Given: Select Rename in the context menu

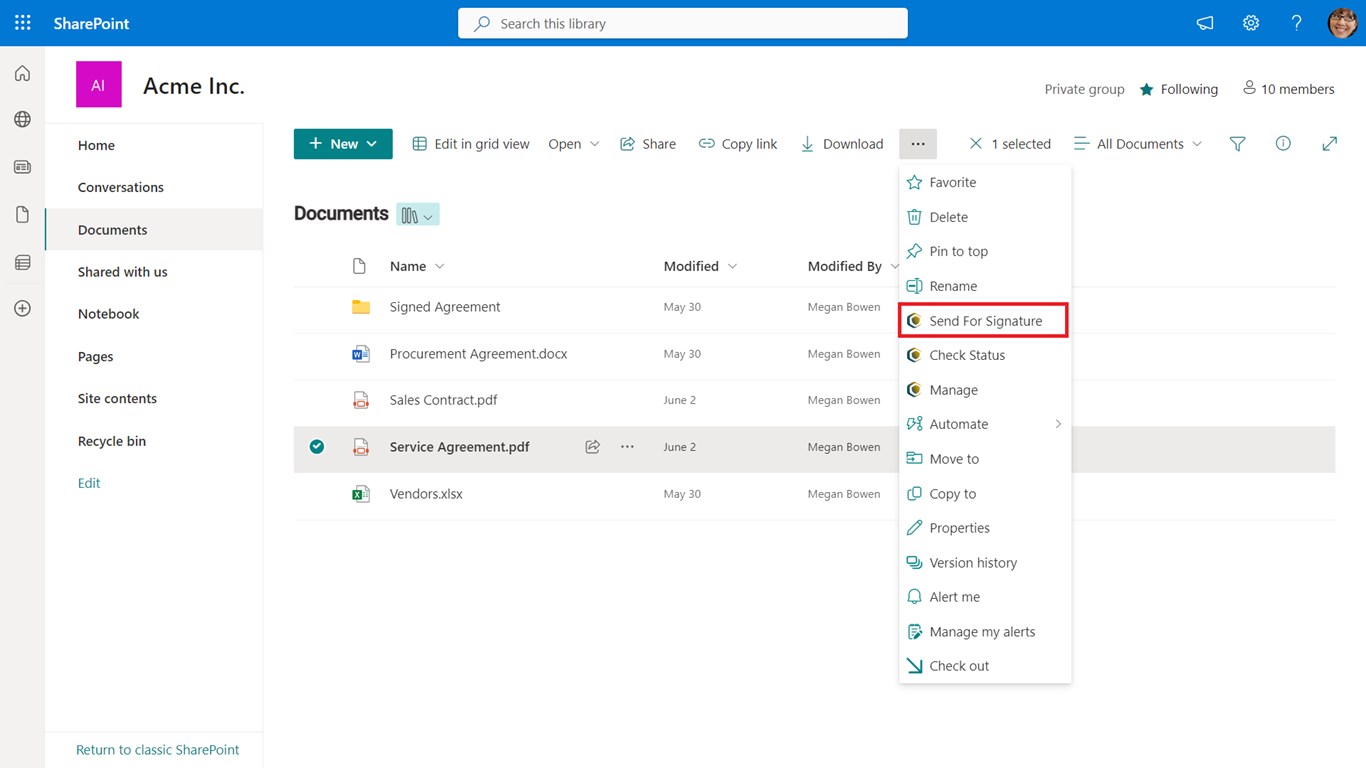Looking at the screenshot, I should coord(985,286).
